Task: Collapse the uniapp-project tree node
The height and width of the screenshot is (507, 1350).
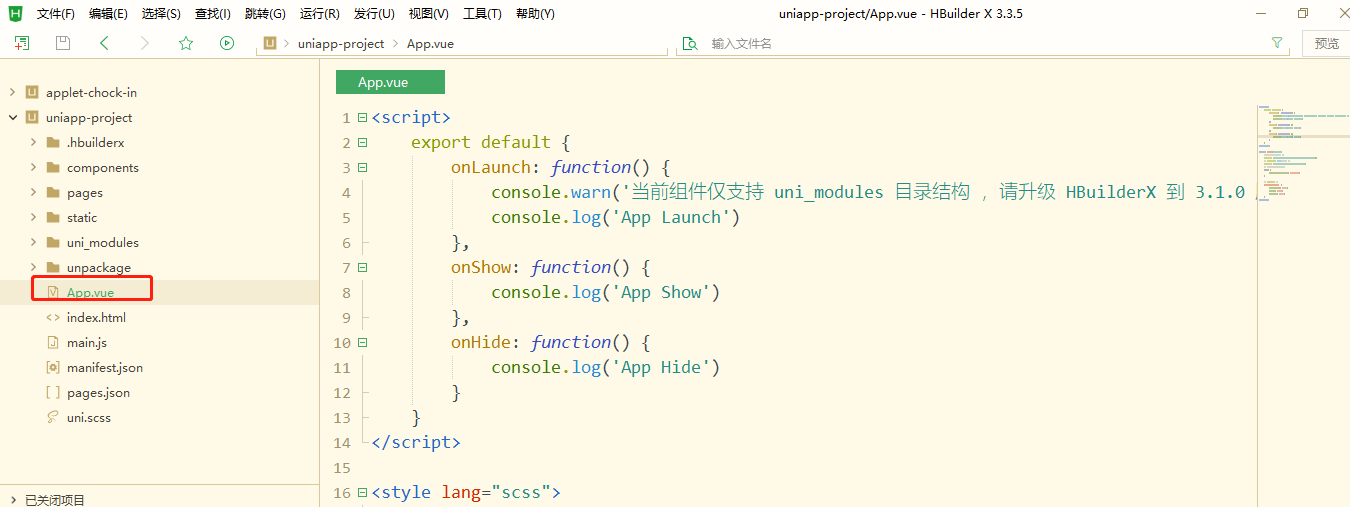Action: pyautogui.click(x=12, y=118)
